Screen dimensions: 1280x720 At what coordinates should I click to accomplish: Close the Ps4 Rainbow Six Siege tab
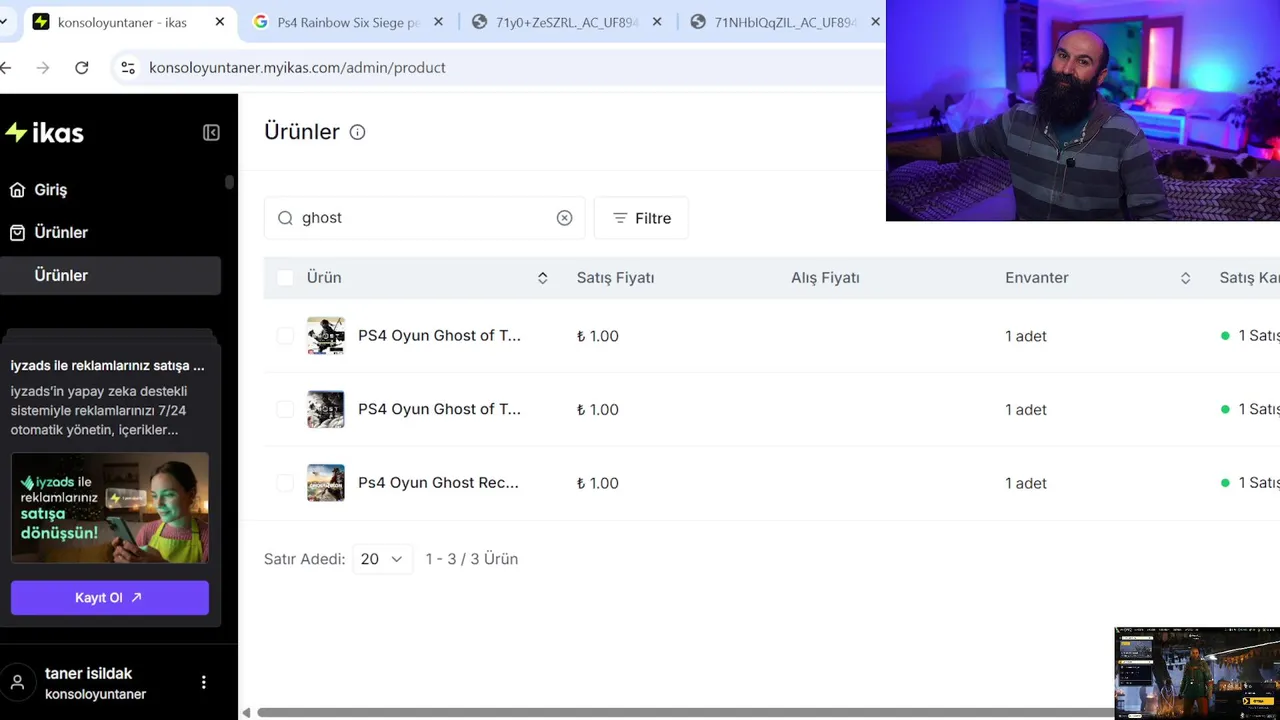click(x=439, y=22)
